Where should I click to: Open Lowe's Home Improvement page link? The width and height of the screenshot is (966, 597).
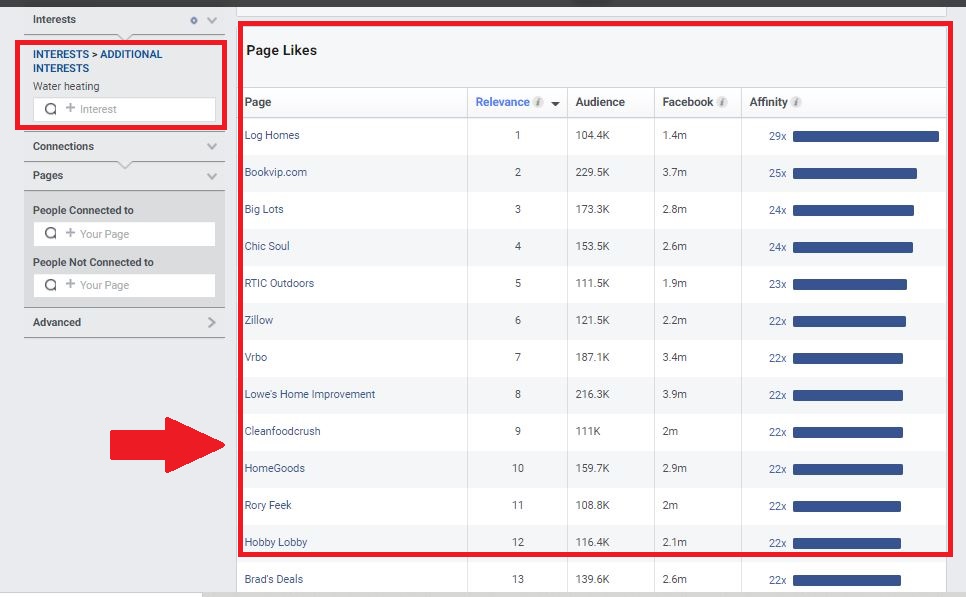[309, 394]
